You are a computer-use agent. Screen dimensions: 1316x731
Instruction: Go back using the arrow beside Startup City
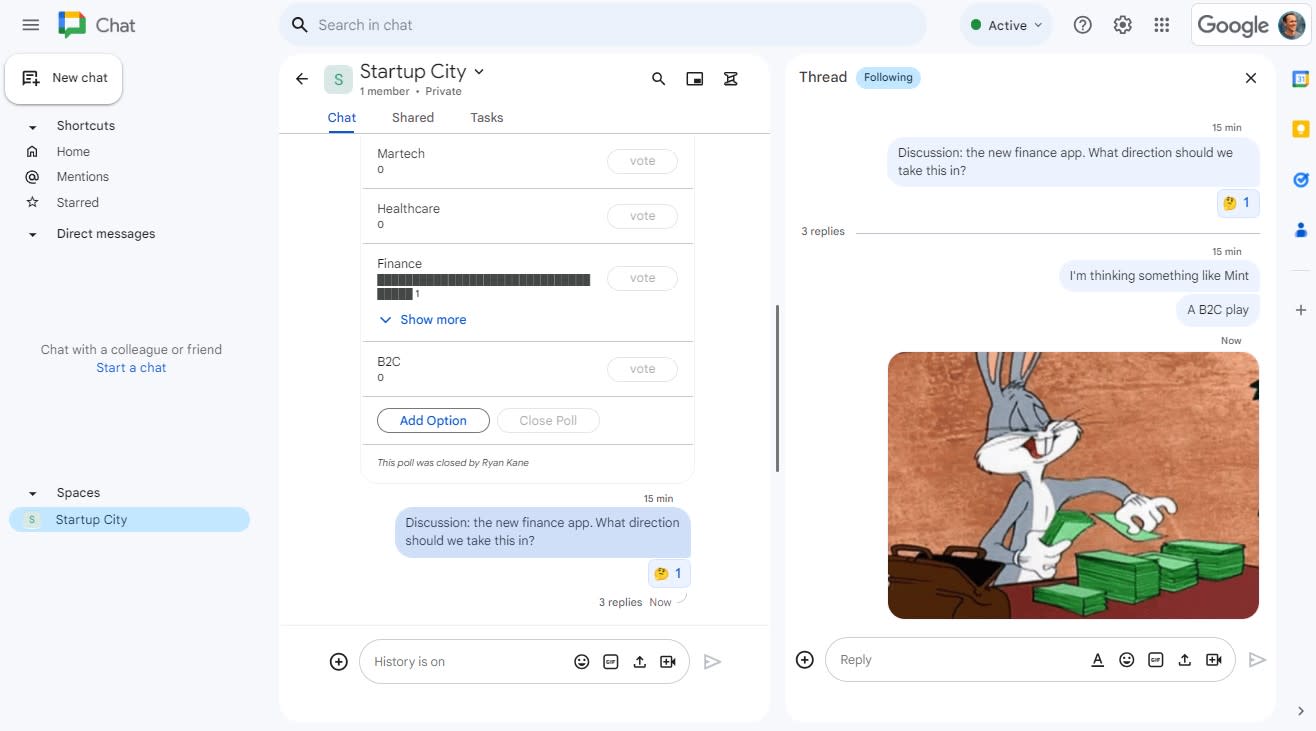(302, 78)
